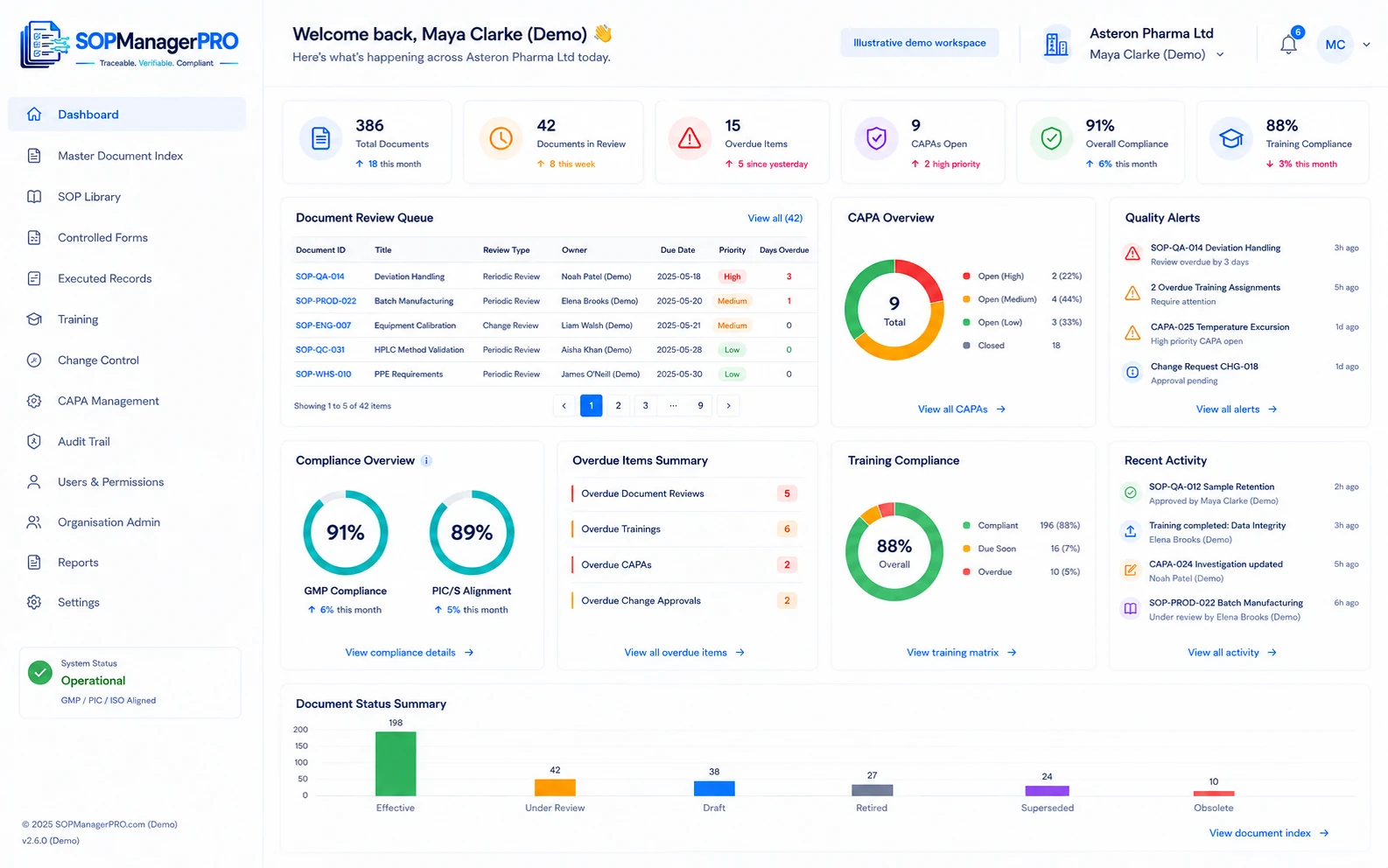Click View all (42) link

pos(775,218)
